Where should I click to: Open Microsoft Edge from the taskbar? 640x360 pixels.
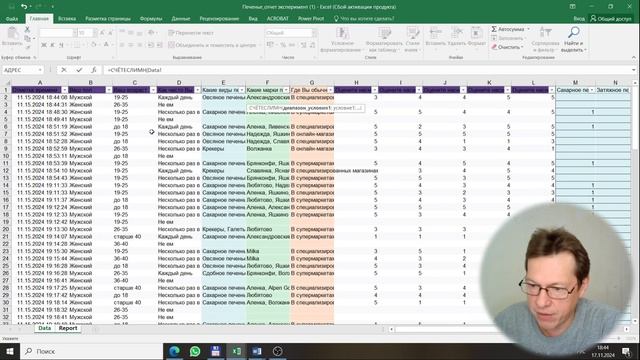[x=174, y=351]
